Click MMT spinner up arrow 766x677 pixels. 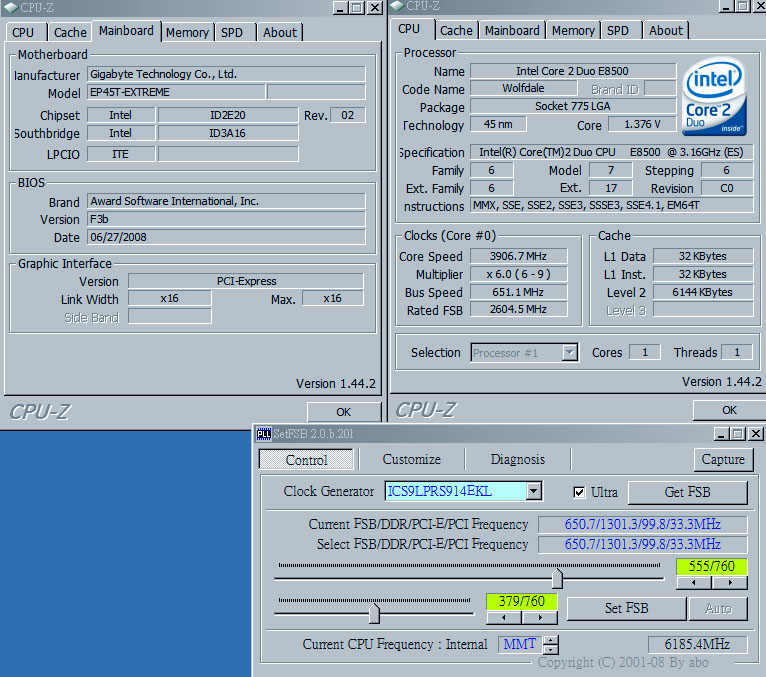coord(551,640)
